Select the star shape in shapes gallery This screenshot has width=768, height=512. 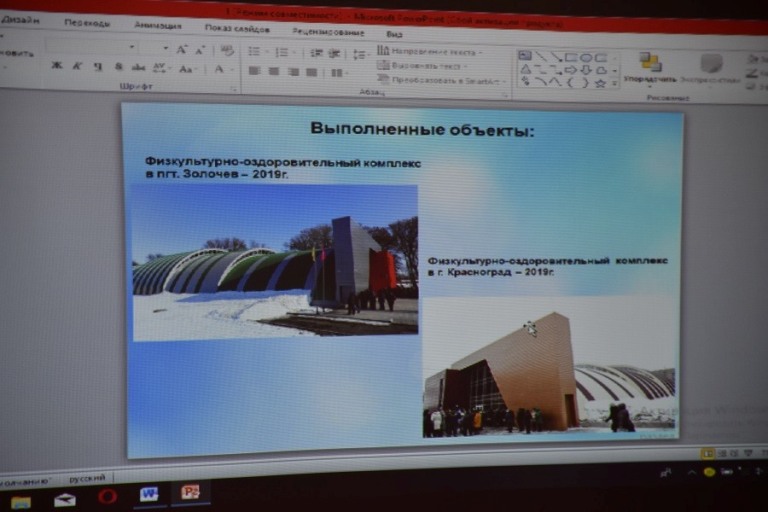[x=600, y=83]
